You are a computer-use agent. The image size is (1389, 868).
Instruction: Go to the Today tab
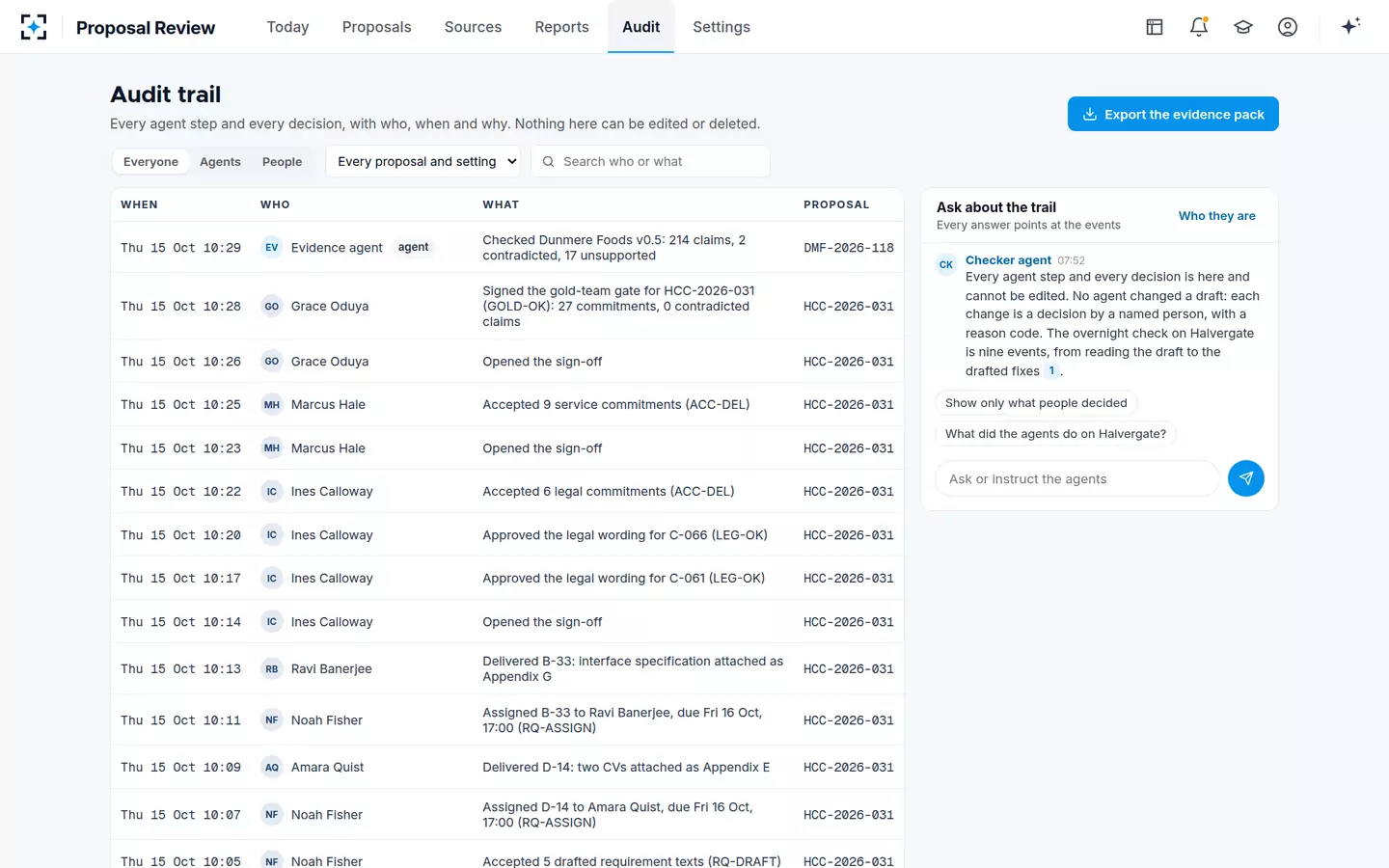pyautogui.click(x=287, y=27)
